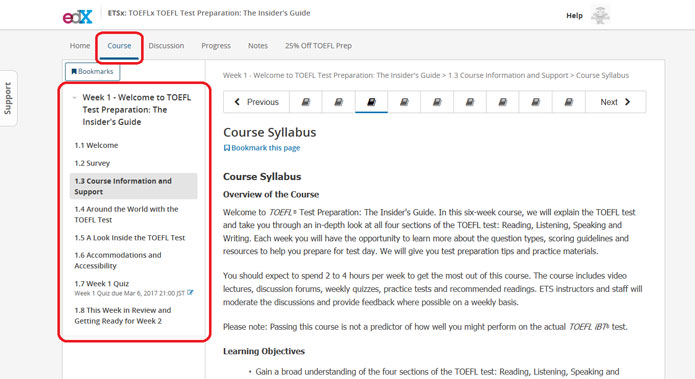Open the Help link
Image resolution: width=695 pixels, height=379 pixels.
coord(574,16)
